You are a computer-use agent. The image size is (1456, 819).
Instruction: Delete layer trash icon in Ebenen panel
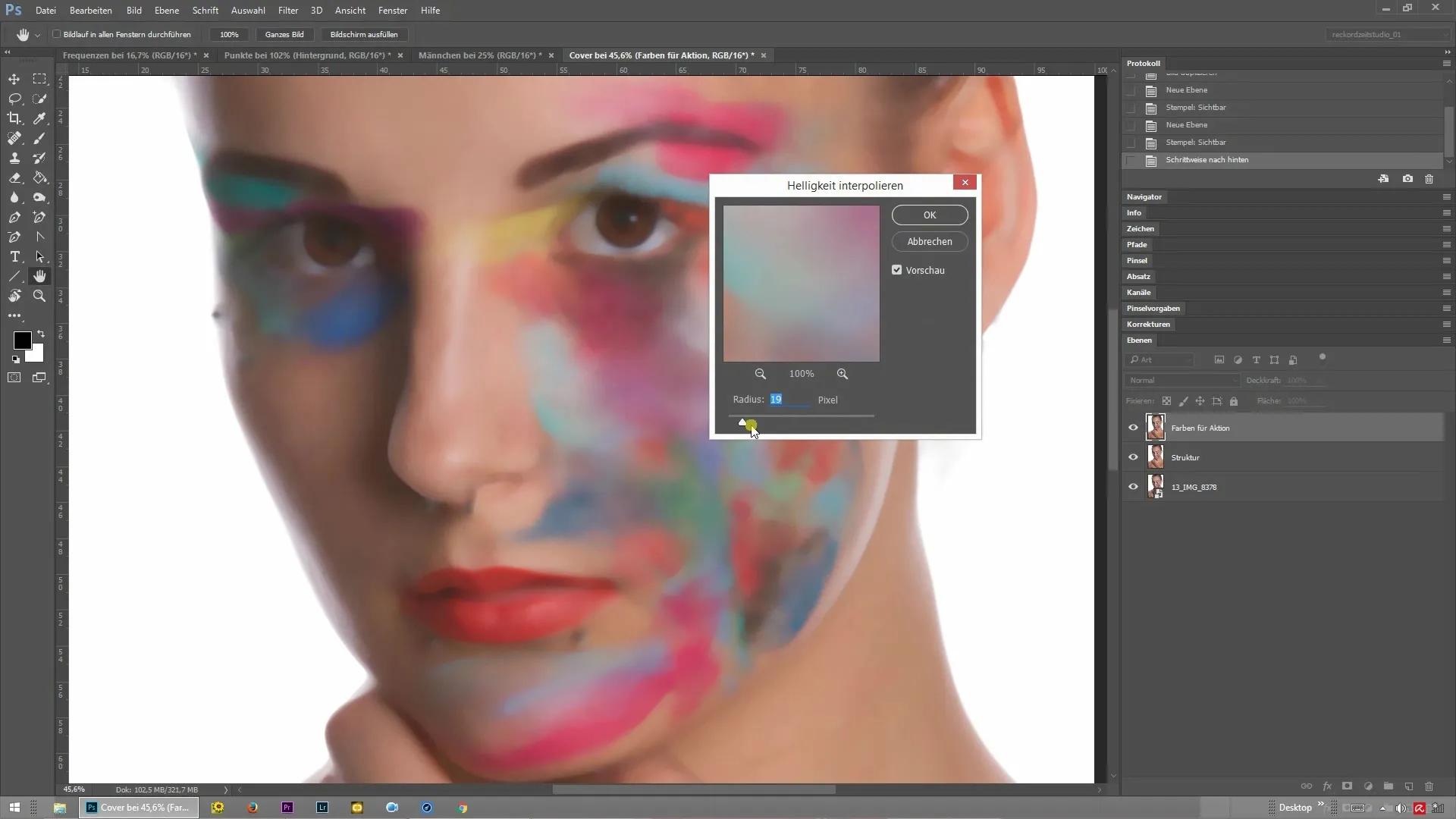pos(1429,786)
